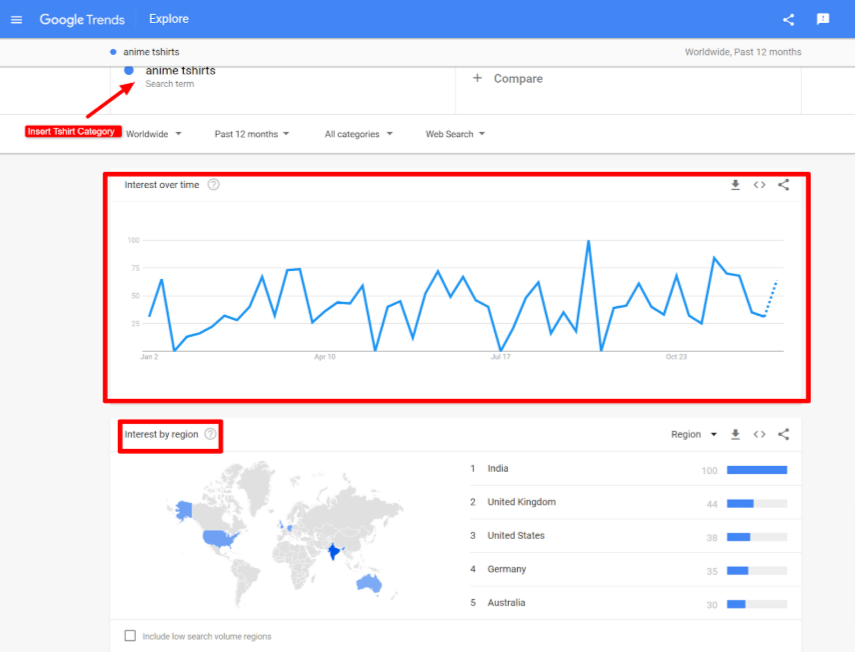
Task: Enable Include low search volume regions
Action: tap(130, 636)
